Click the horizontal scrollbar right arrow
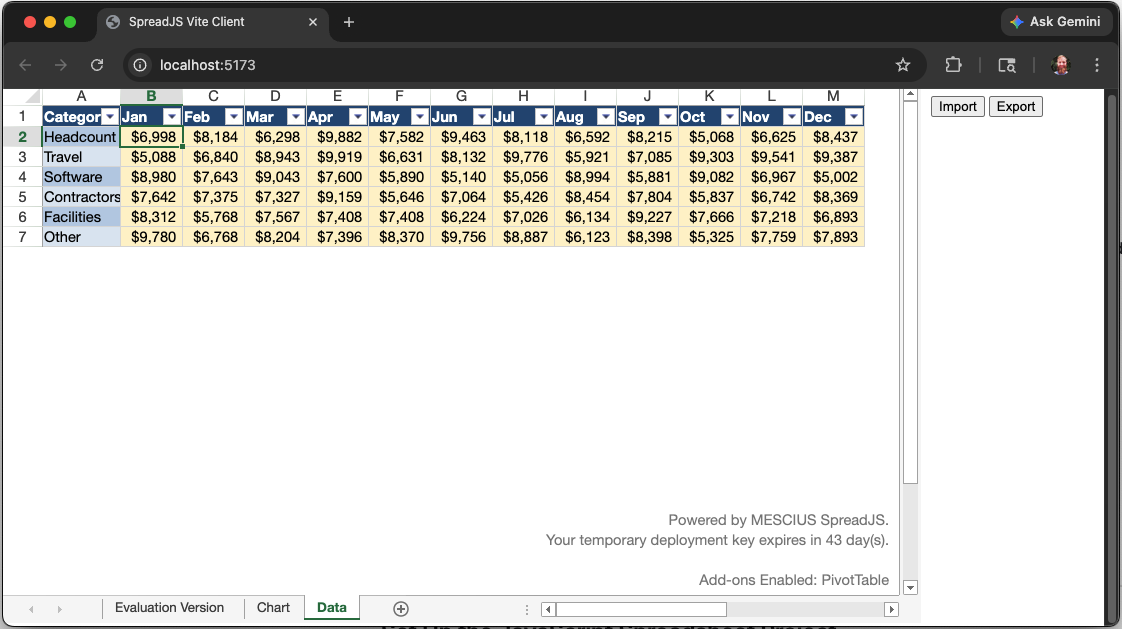 click(891, 609)
